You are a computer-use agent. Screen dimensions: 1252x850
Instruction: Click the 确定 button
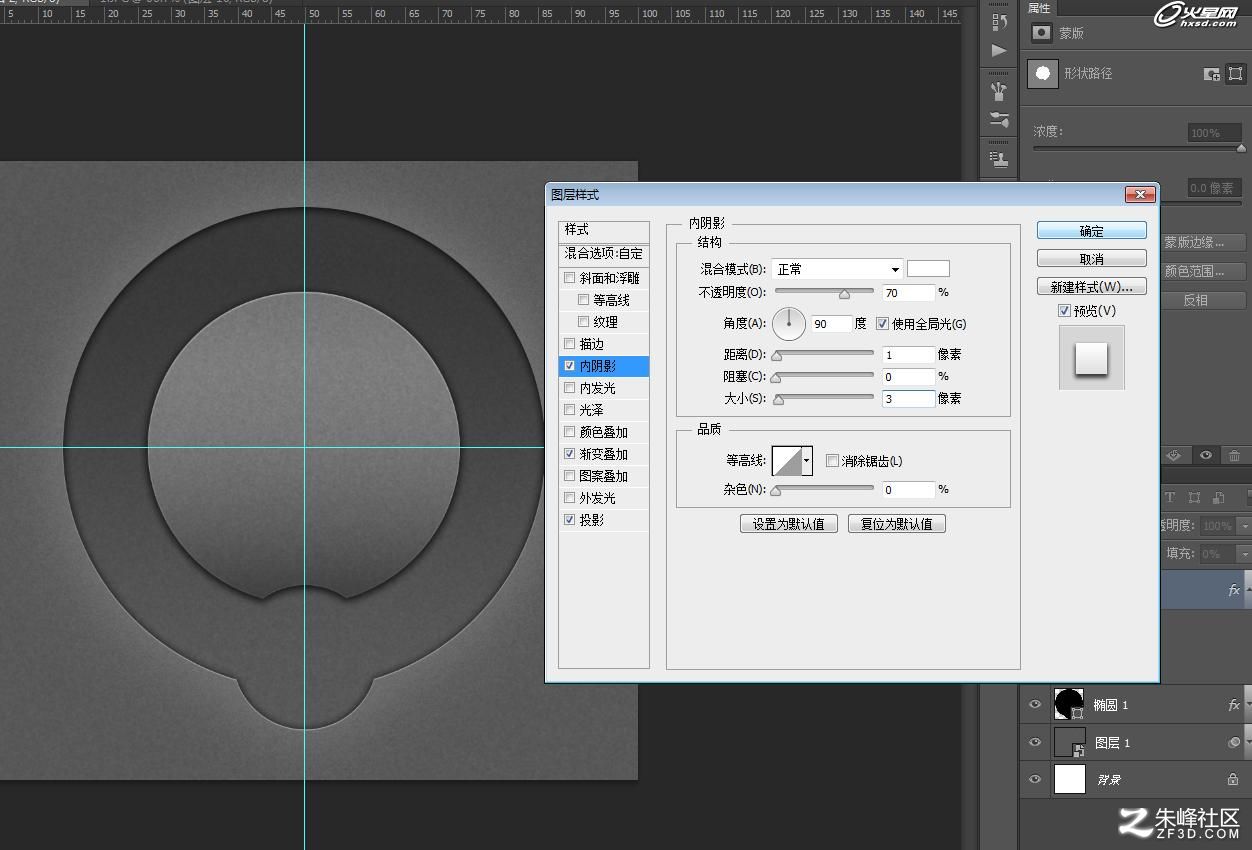[1091, 231]
